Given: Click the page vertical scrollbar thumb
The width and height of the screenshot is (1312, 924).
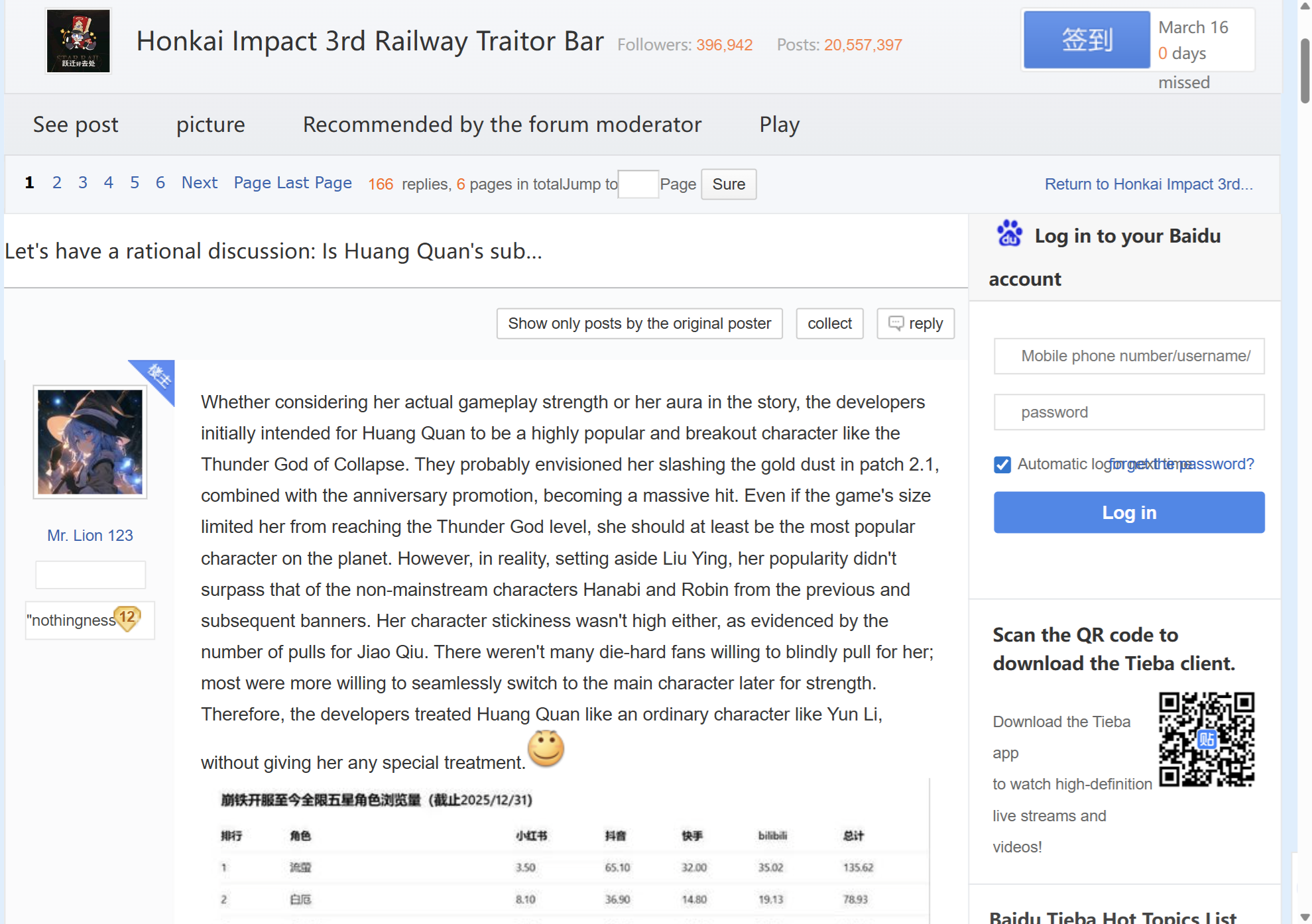Looking at the screenshot, I should [1305, 70].
